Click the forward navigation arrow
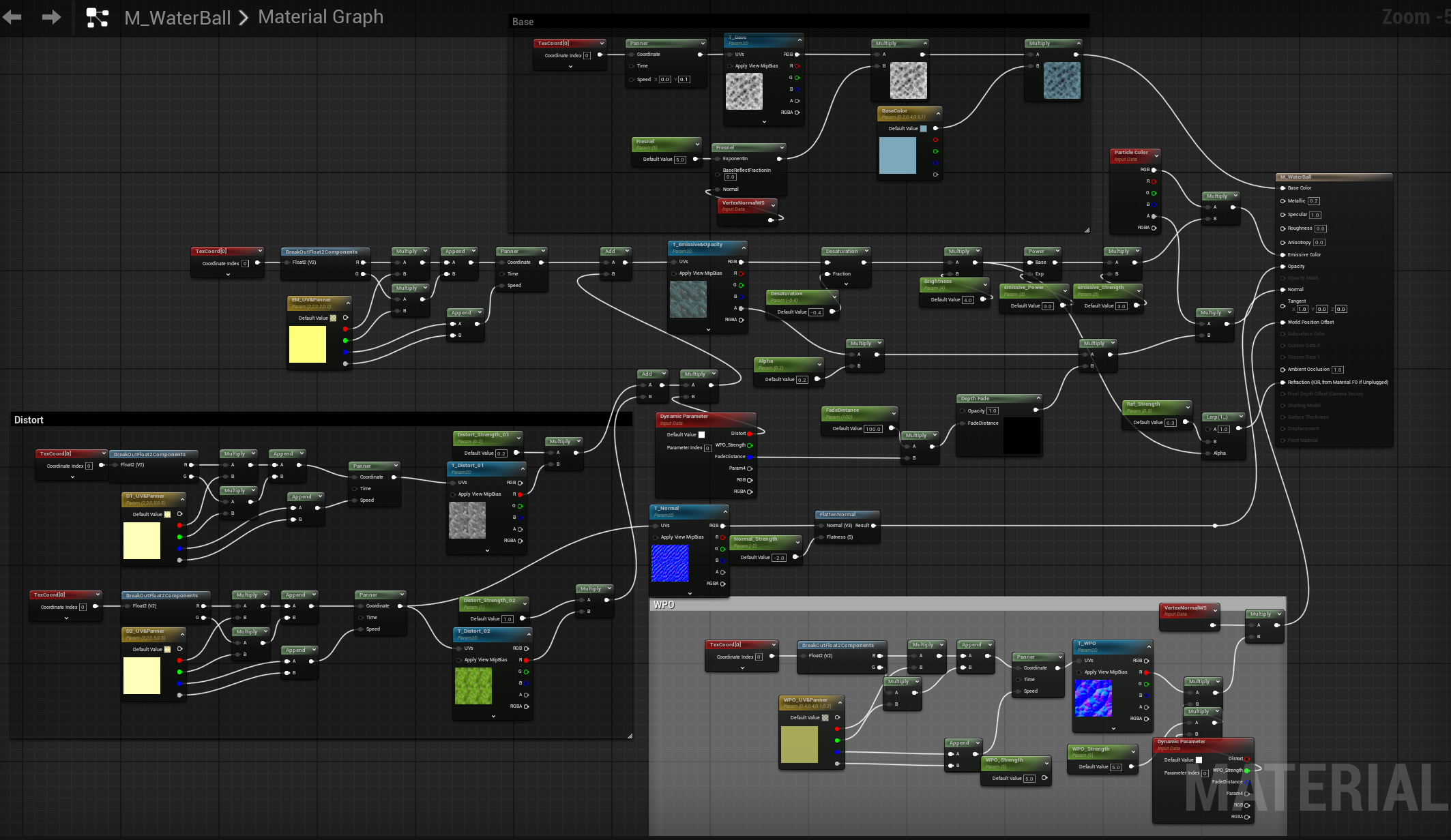The width and height of the screenshot is (1451, 840). tap(51, 17)
